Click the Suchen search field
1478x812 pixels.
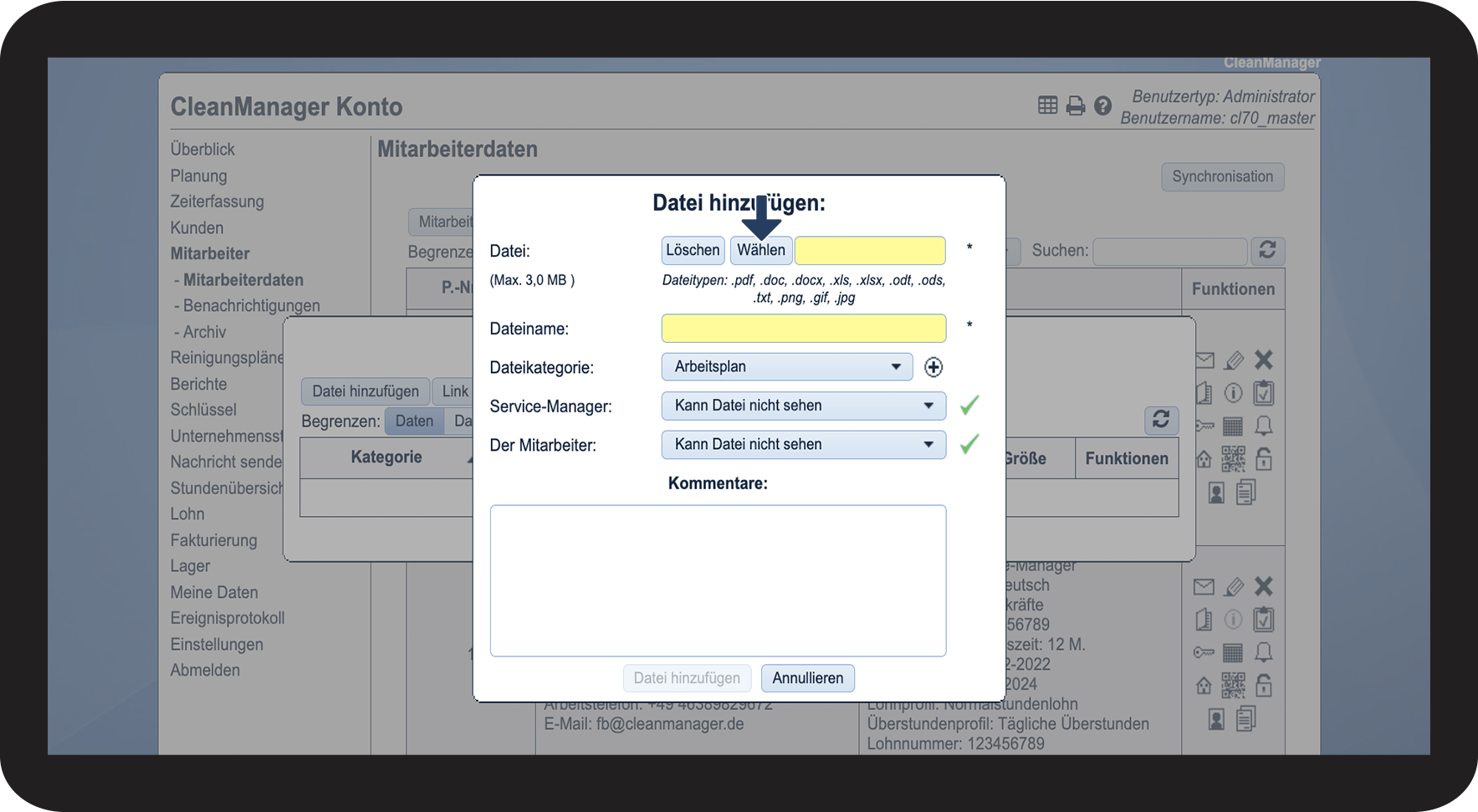click(1169, 251)
